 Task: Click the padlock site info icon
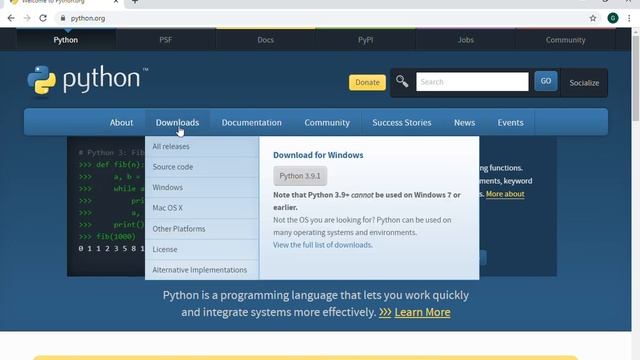point(63,18)
